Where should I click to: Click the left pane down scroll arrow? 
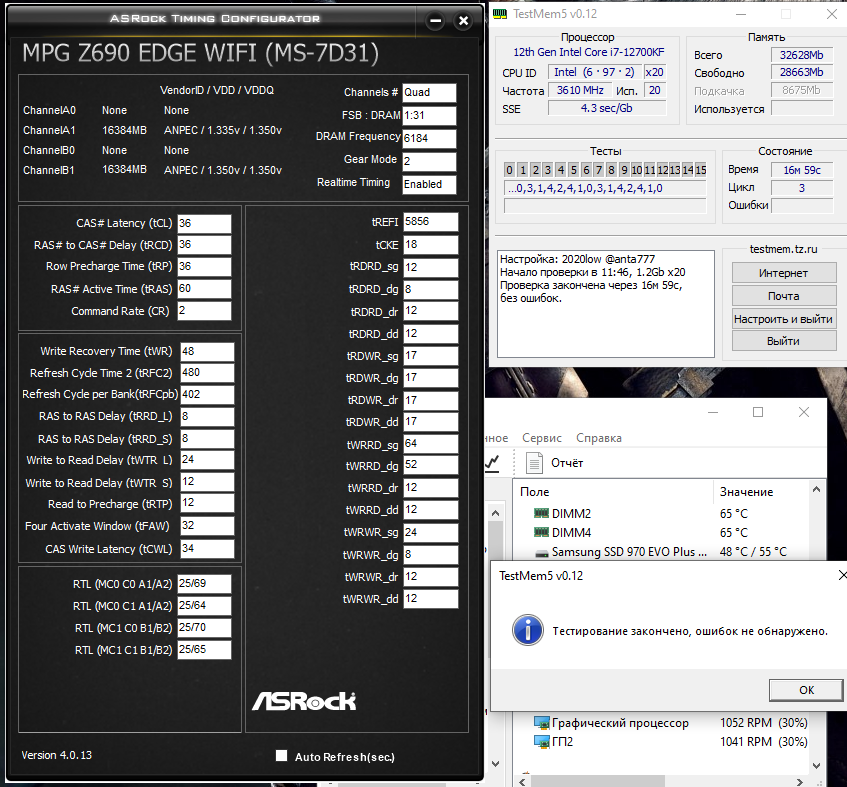point(495,763)
